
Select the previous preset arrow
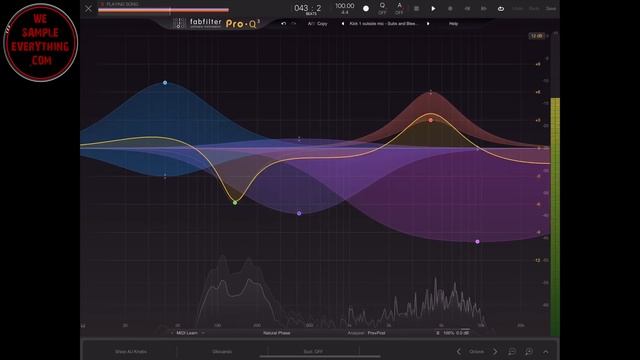tap(342, 24)
